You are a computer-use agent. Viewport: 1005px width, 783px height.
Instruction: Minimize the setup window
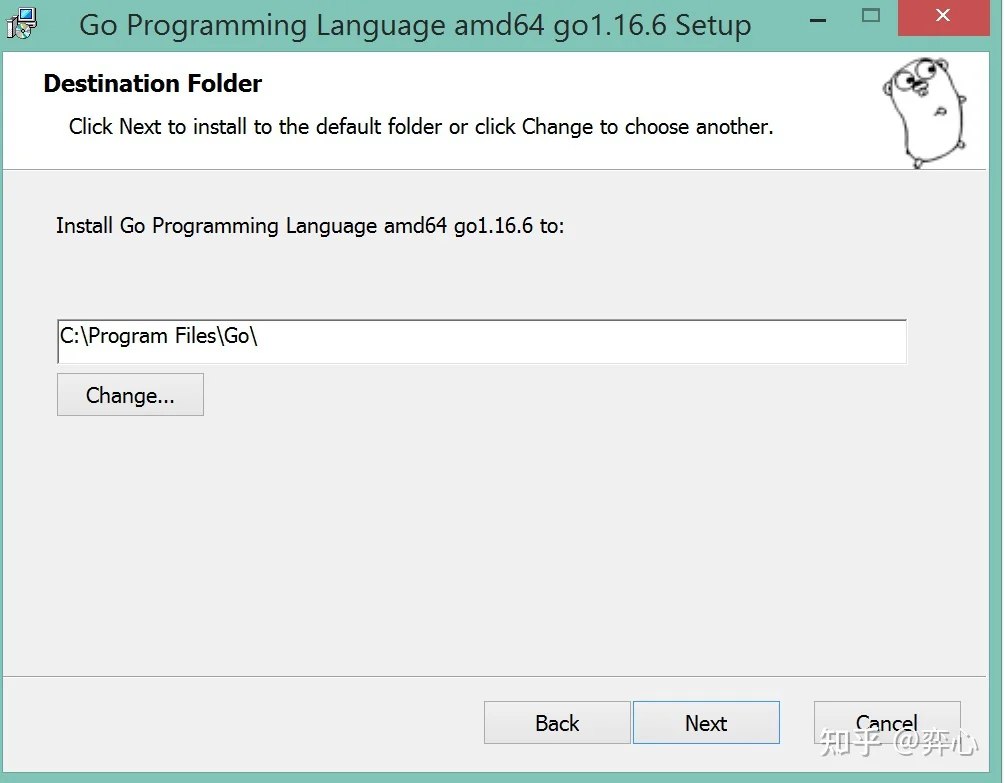point(817,19)
